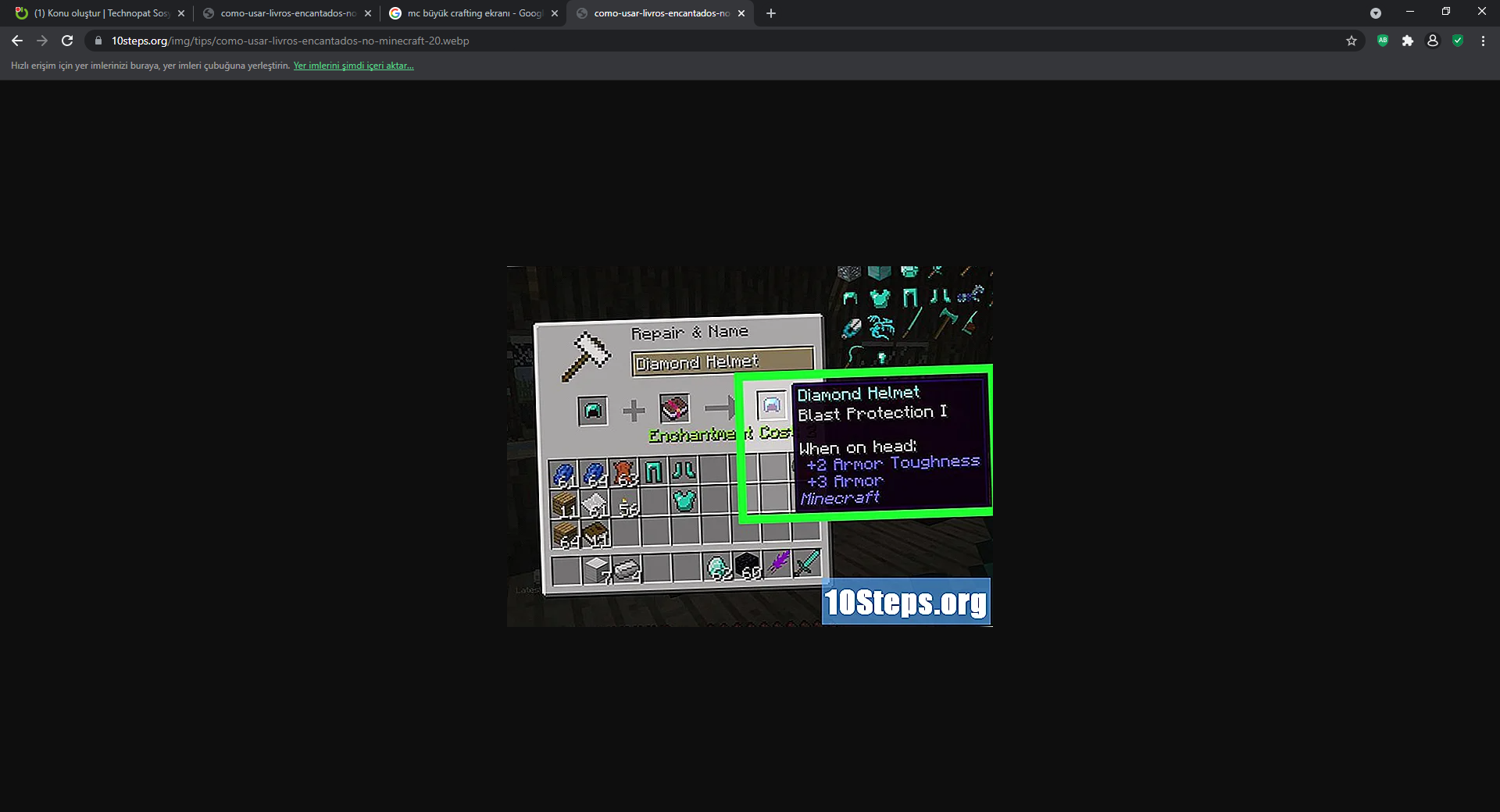Open the green AB extension

1383,41
